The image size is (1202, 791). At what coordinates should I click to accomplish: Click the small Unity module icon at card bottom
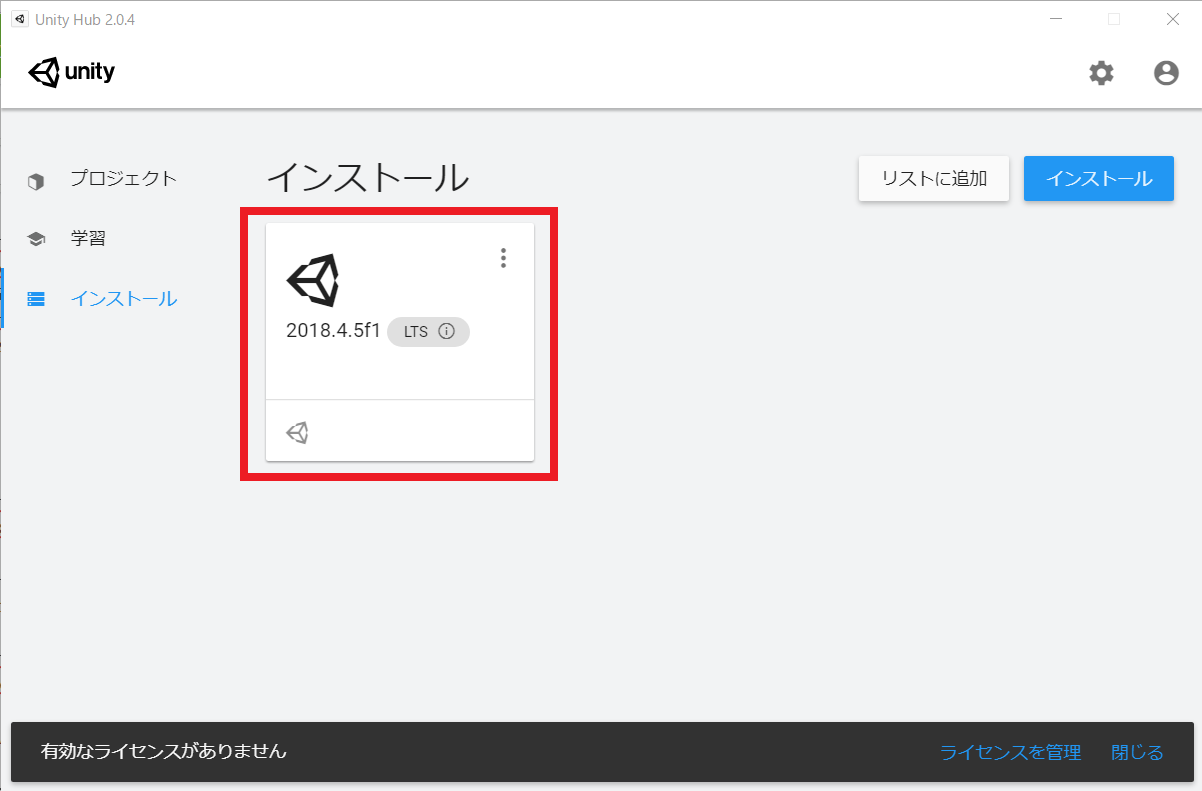point(297,432)
